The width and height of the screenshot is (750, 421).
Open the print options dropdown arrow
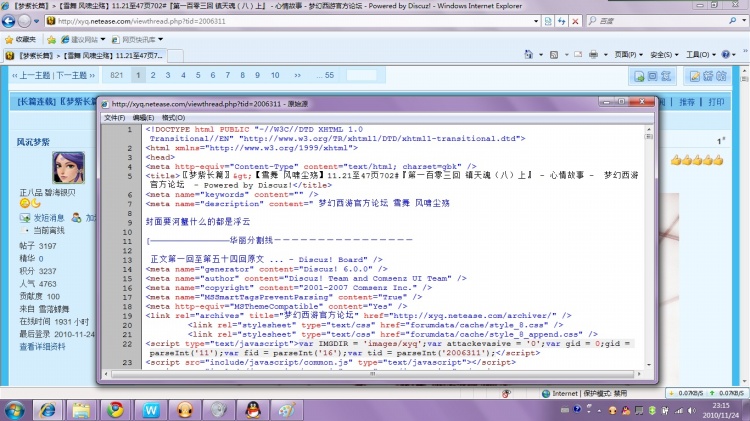[x=606, y=55]
